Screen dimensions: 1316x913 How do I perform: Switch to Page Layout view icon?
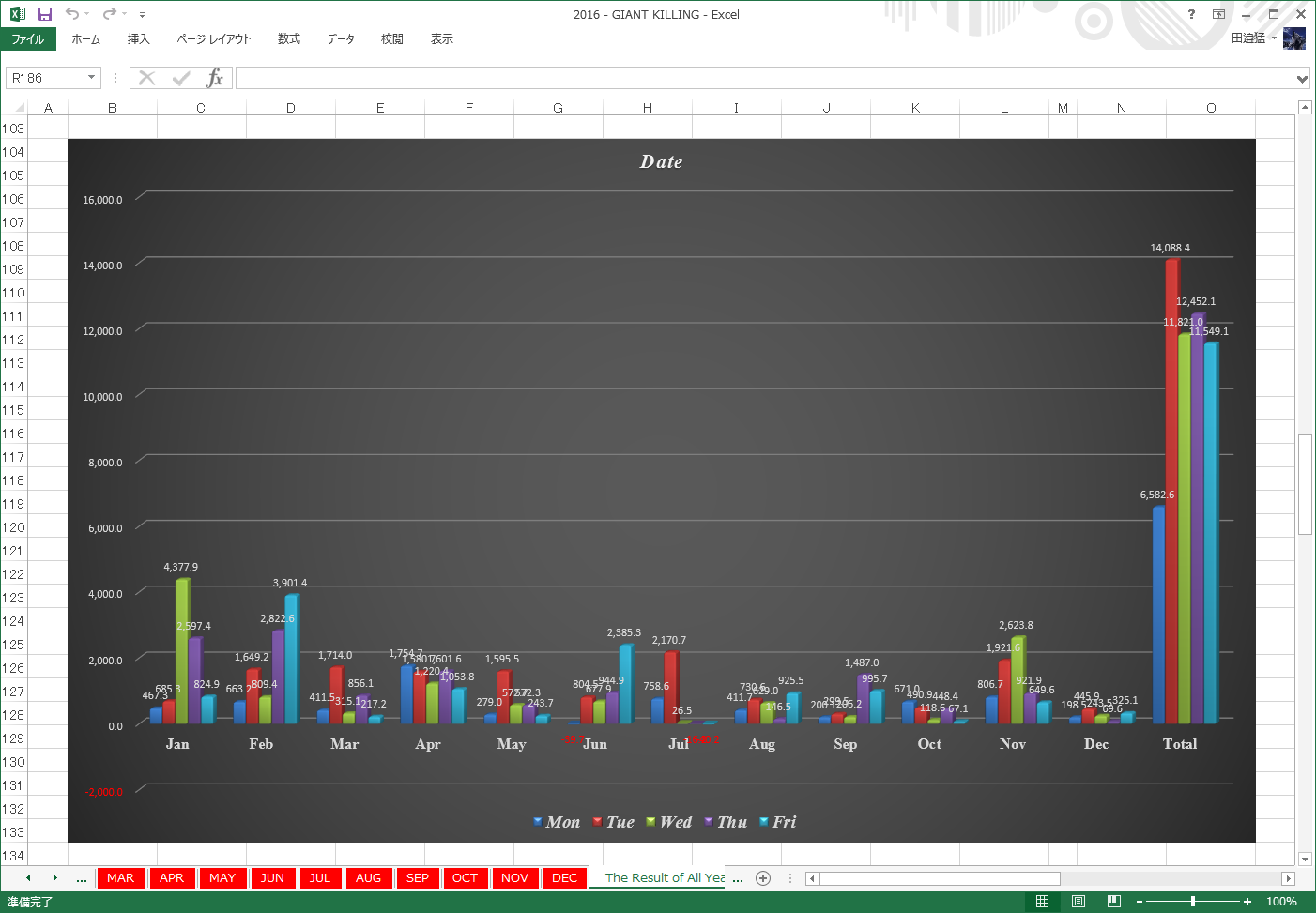click(1079, 902)
